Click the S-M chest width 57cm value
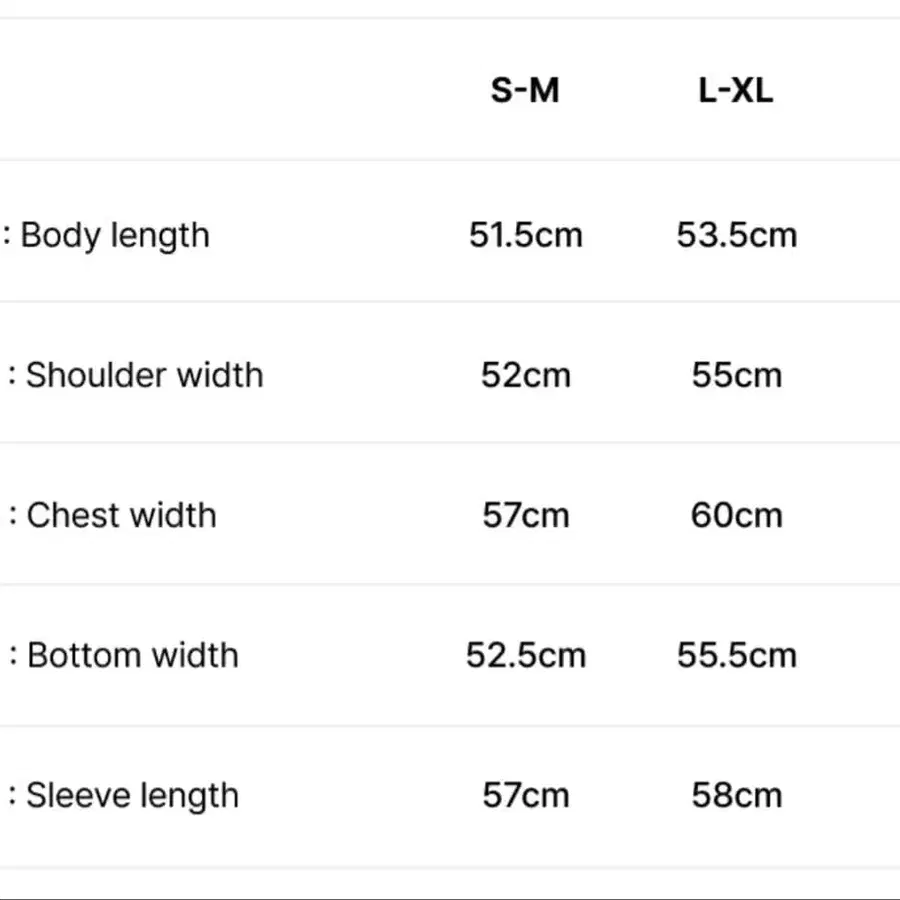 (525, 516)
